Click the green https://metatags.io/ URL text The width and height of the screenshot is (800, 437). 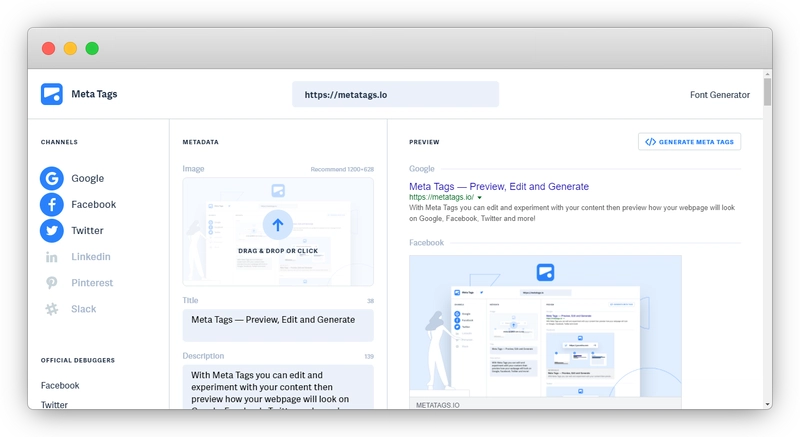pyautogui.click(x=441, y=197)
